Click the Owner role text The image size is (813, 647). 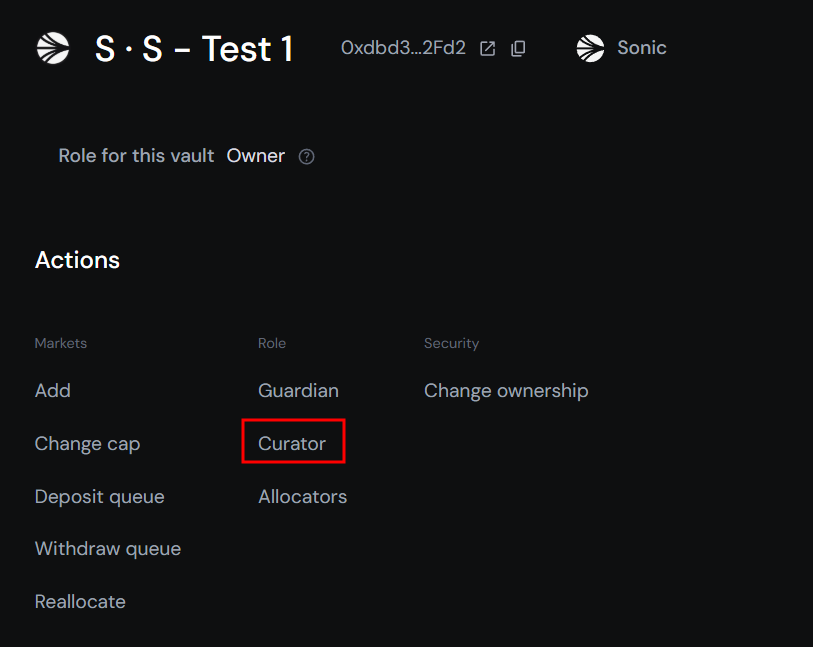coord(256,156)
